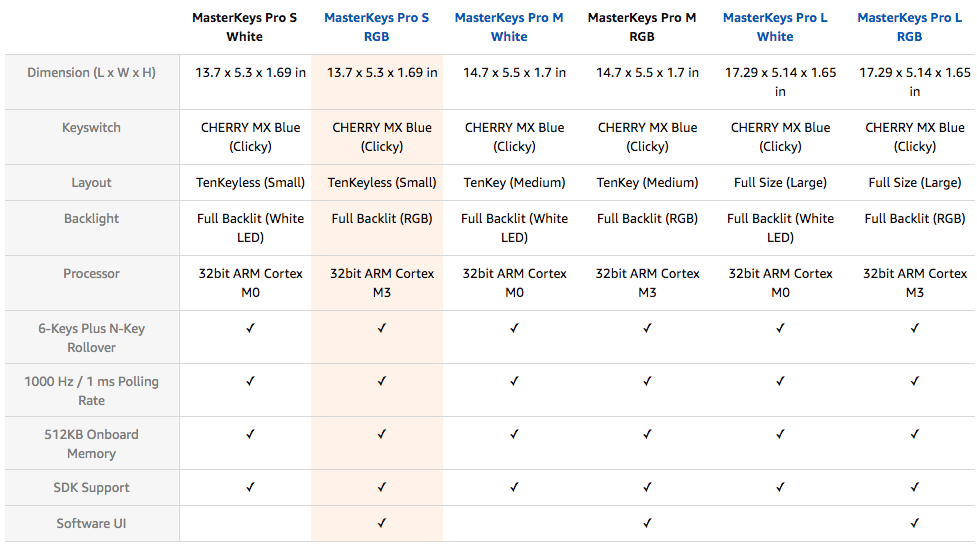This screenshot has height=546, width=977.
Task: Click the MasterKeys Pro S White heading
Action: click(x=244, y=27)
